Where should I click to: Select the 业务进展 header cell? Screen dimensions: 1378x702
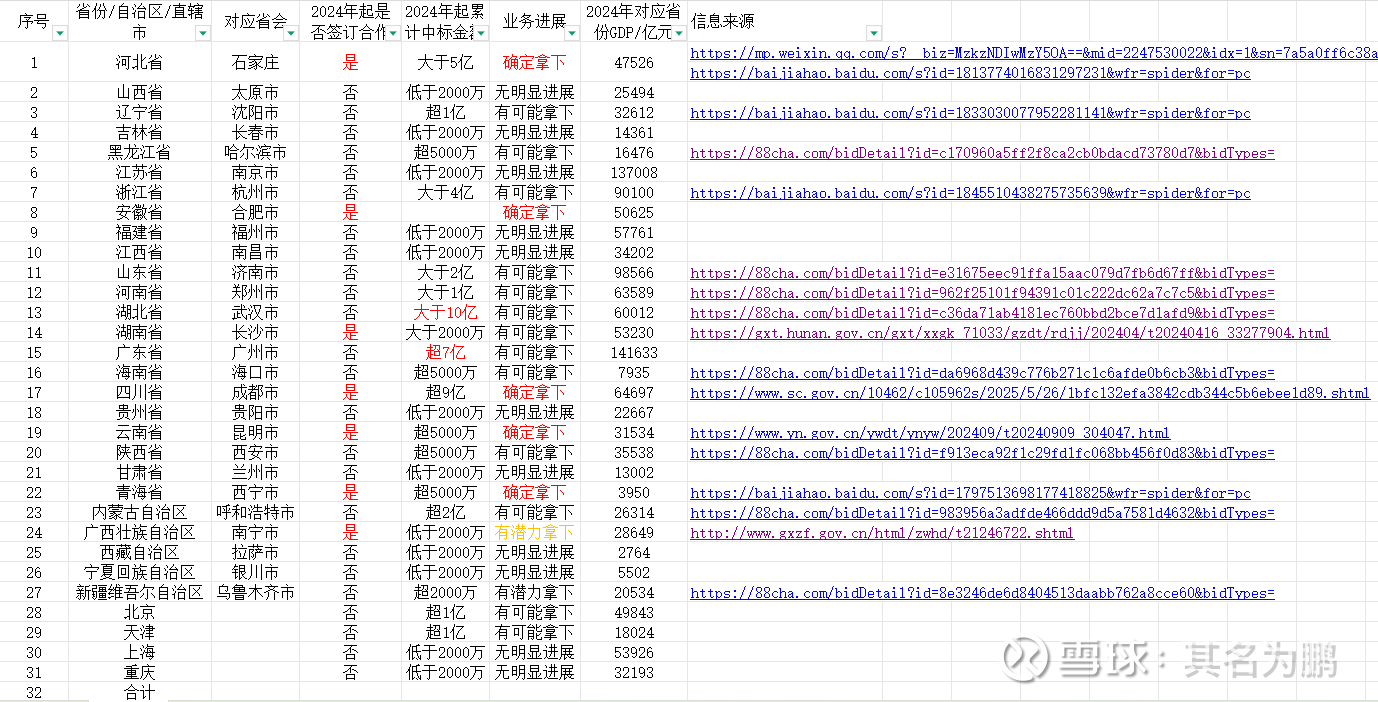[x=535, y=21]
